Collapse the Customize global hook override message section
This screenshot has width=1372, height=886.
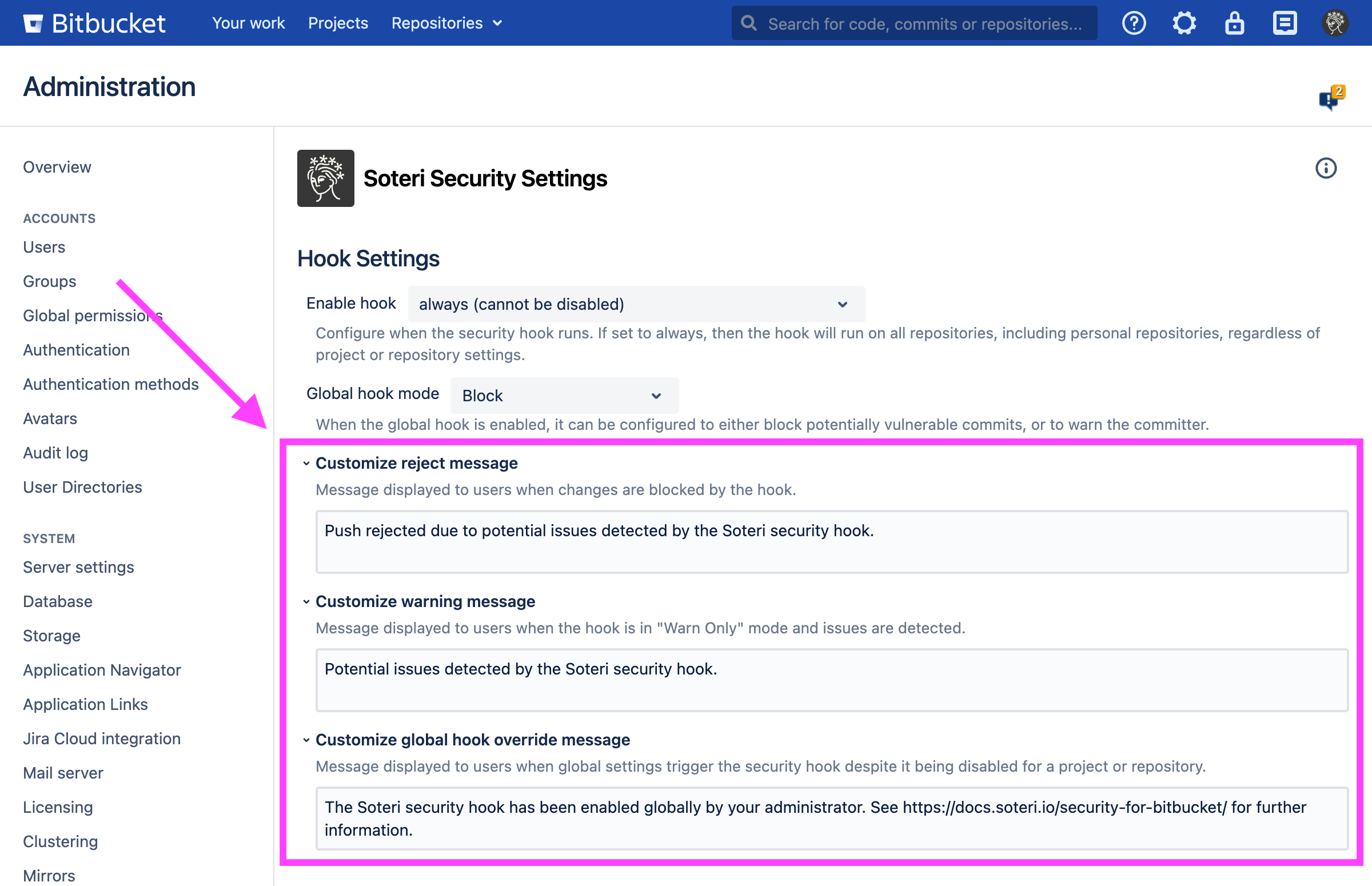pyautogui.click(x=306, y=740)
